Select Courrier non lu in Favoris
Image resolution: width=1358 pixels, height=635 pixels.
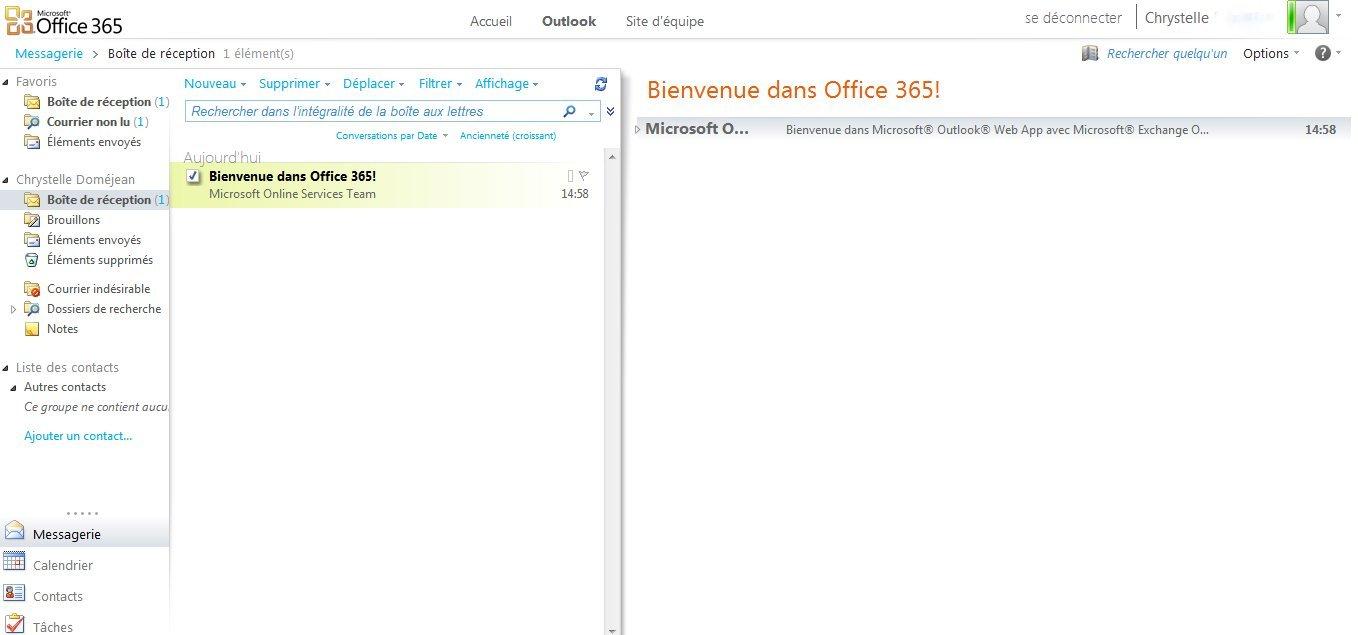click(89, 122)
